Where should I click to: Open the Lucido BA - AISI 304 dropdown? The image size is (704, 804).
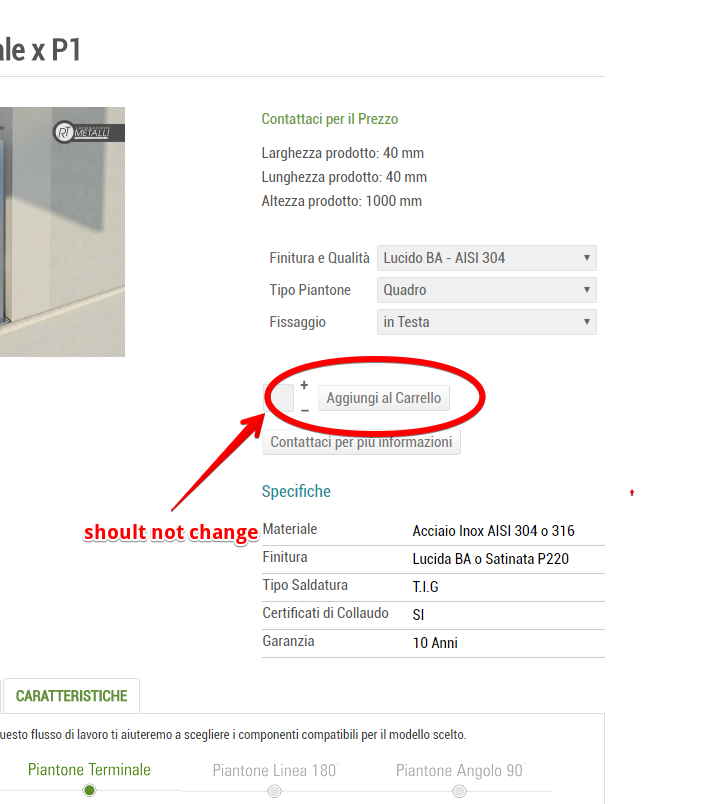click(x=487, y=258)
